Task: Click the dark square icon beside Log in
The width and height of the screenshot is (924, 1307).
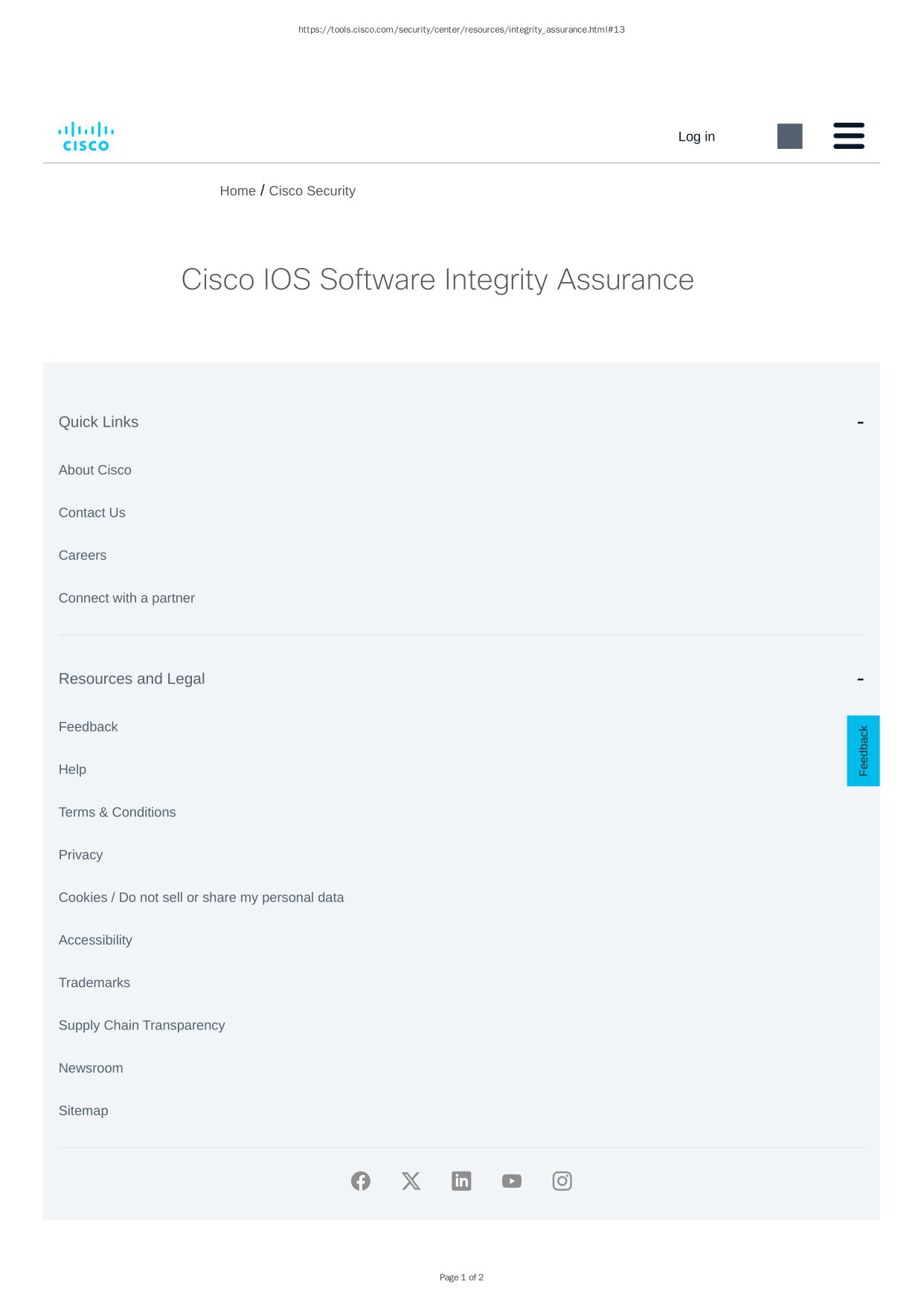Action: coord(789,136)
